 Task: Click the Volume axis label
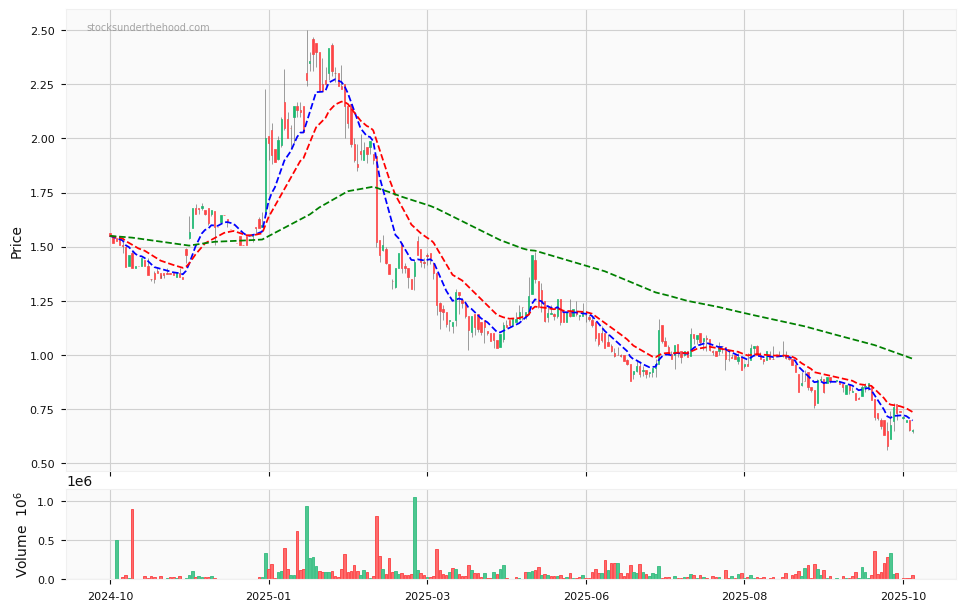click(21, 535)
